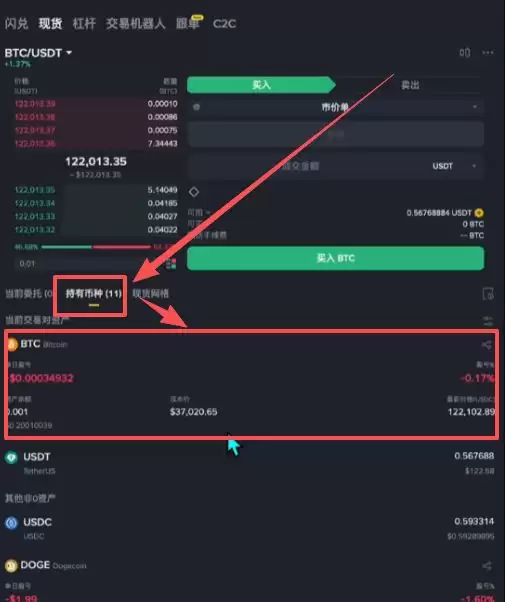Click the diamond icon below amount field

coord(194,192)
